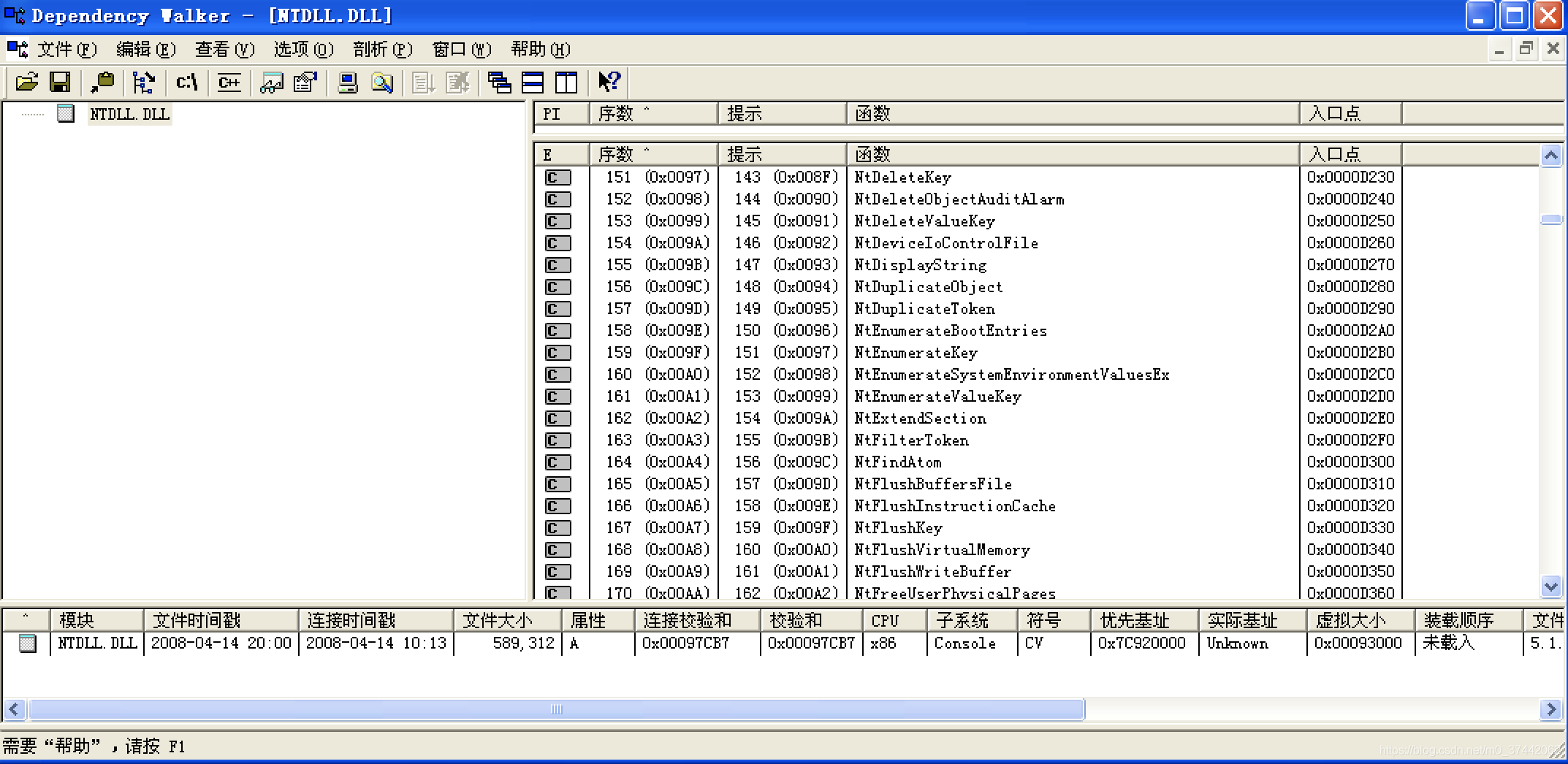Sort exports by 序数 column header
The height and width of the screenshot is (764, 1568).
click(654, 154)
